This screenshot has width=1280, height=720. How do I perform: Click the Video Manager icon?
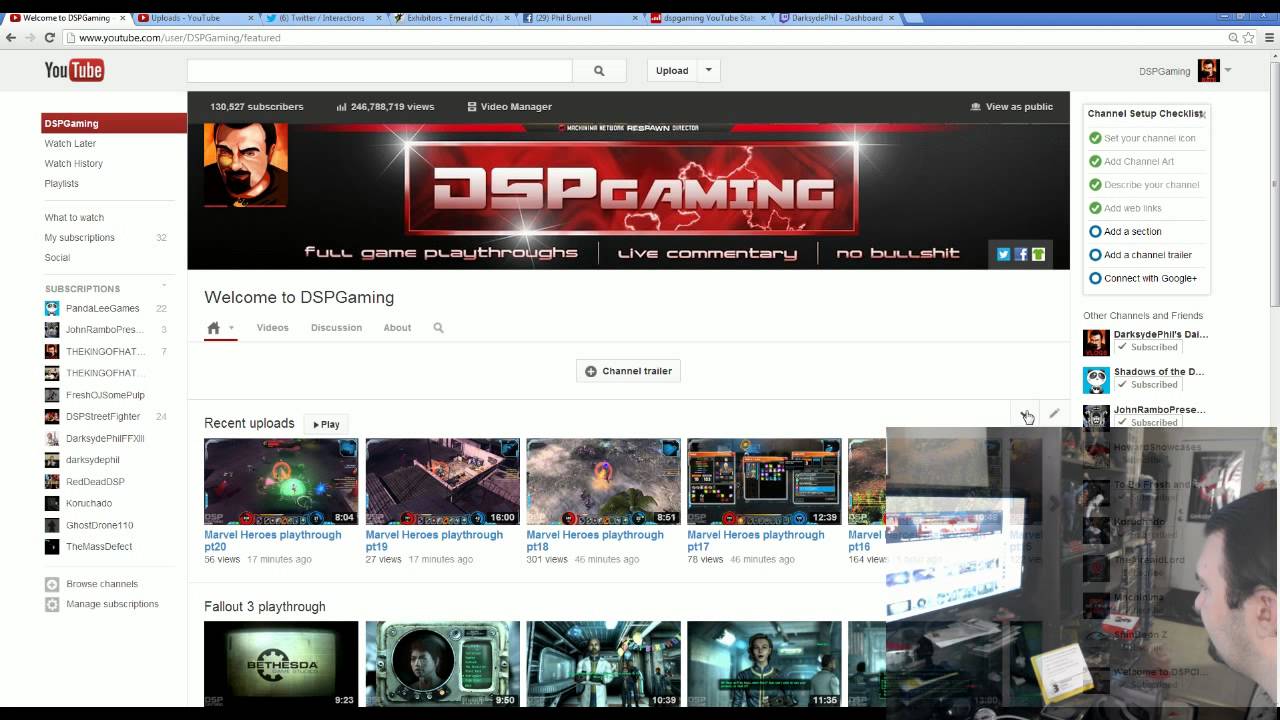coord(472,107)
